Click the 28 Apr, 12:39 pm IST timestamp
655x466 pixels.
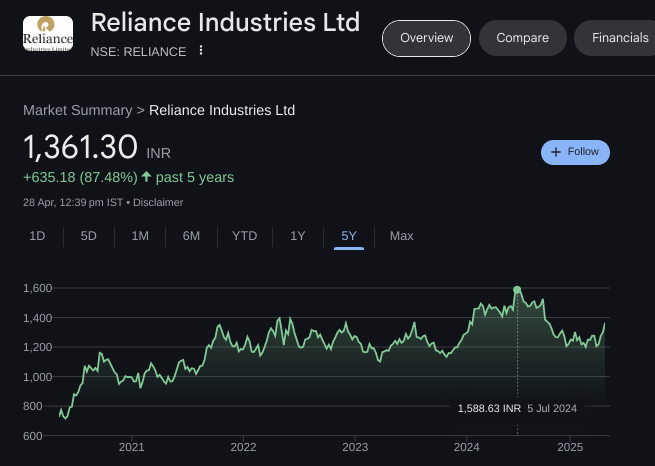73,203
